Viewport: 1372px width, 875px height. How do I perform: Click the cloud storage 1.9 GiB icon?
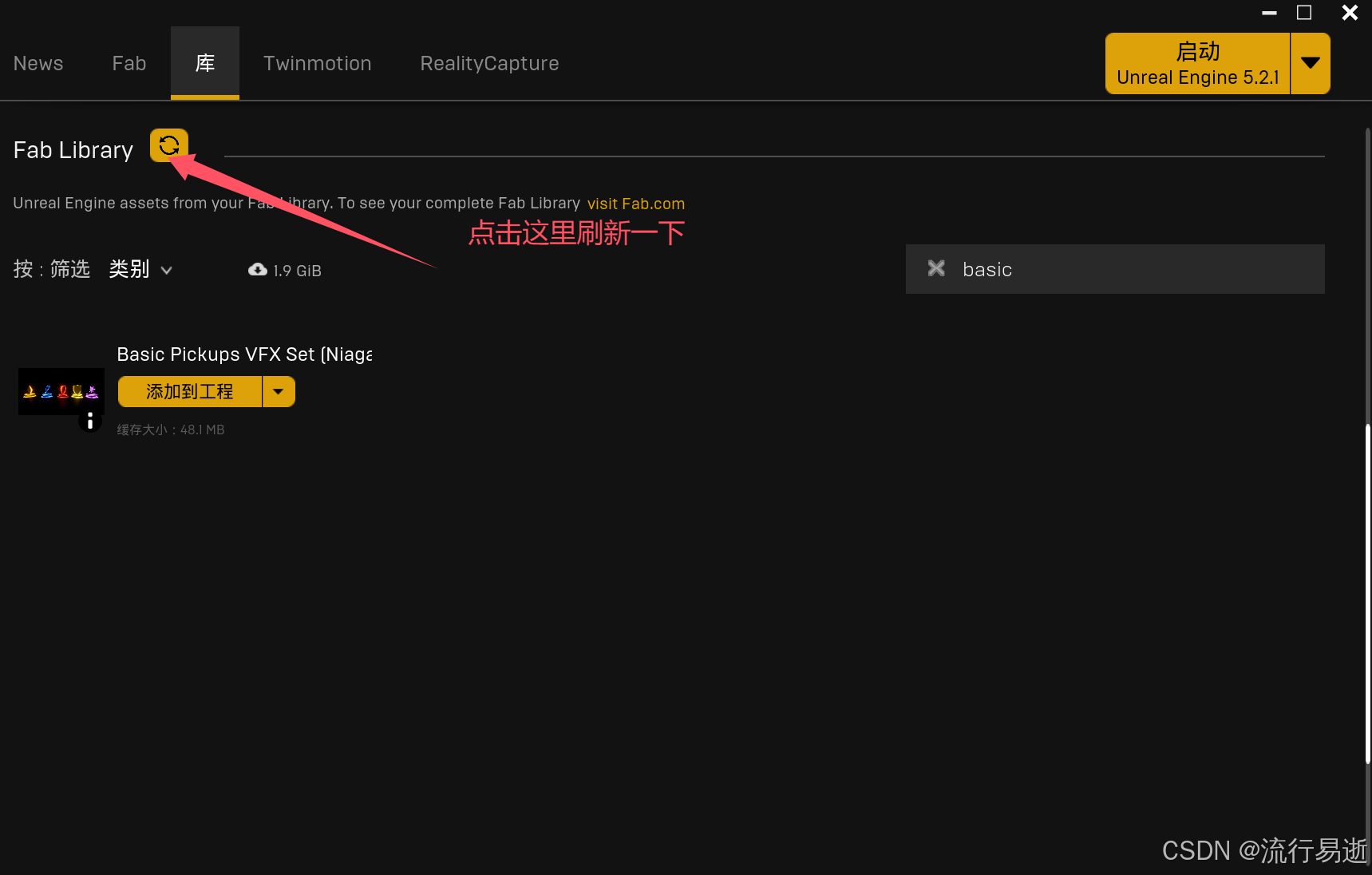click(258, 270)
